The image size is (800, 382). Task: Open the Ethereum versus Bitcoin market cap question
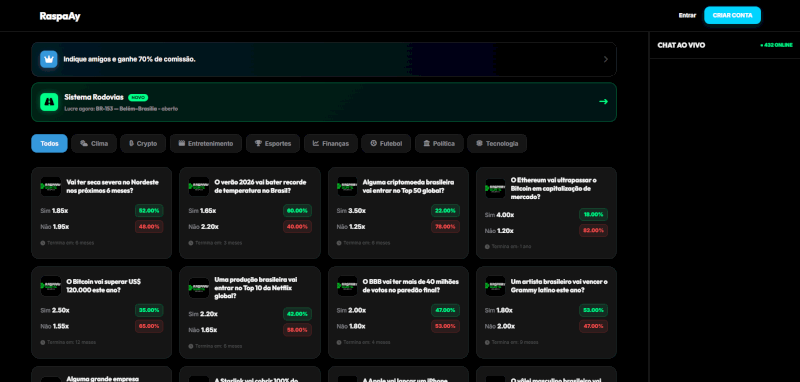(554, 188)
